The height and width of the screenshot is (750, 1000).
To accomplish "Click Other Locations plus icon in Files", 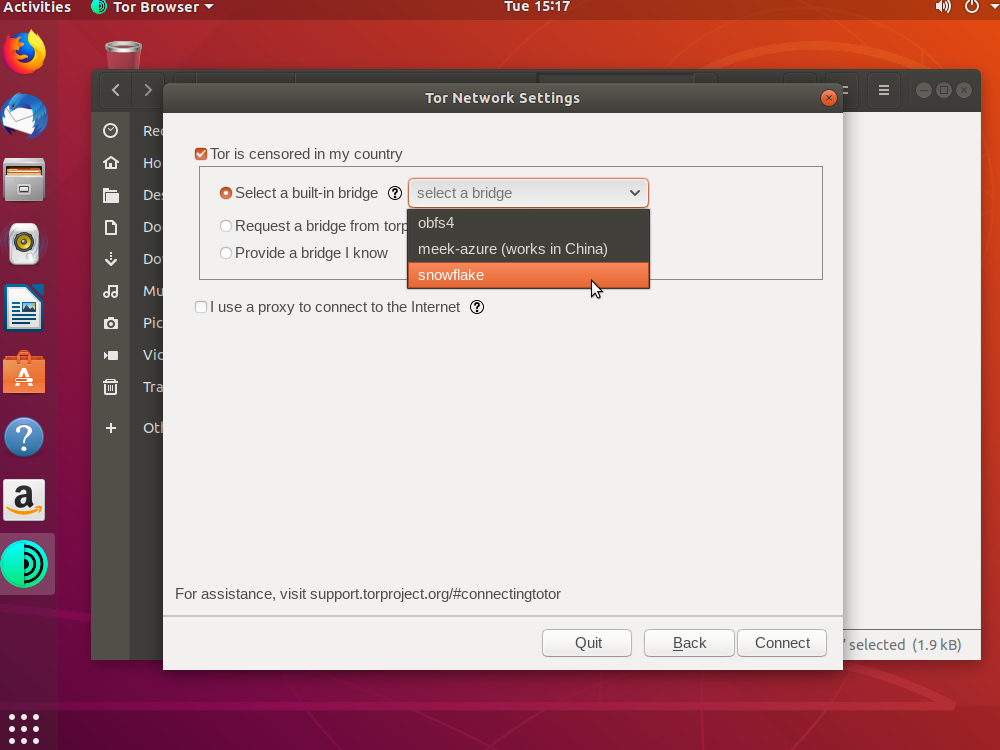I will [111, 428].
